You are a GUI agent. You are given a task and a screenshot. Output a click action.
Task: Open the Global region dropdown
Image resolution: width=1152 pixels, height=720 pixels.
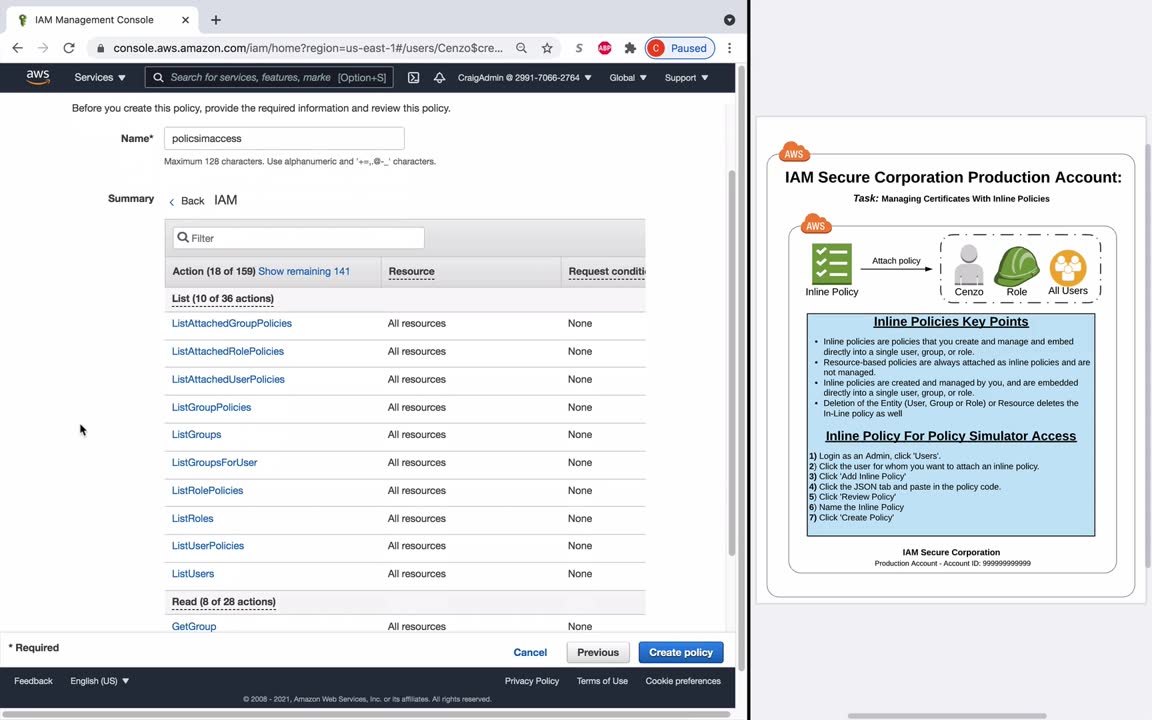coord(627,77)
